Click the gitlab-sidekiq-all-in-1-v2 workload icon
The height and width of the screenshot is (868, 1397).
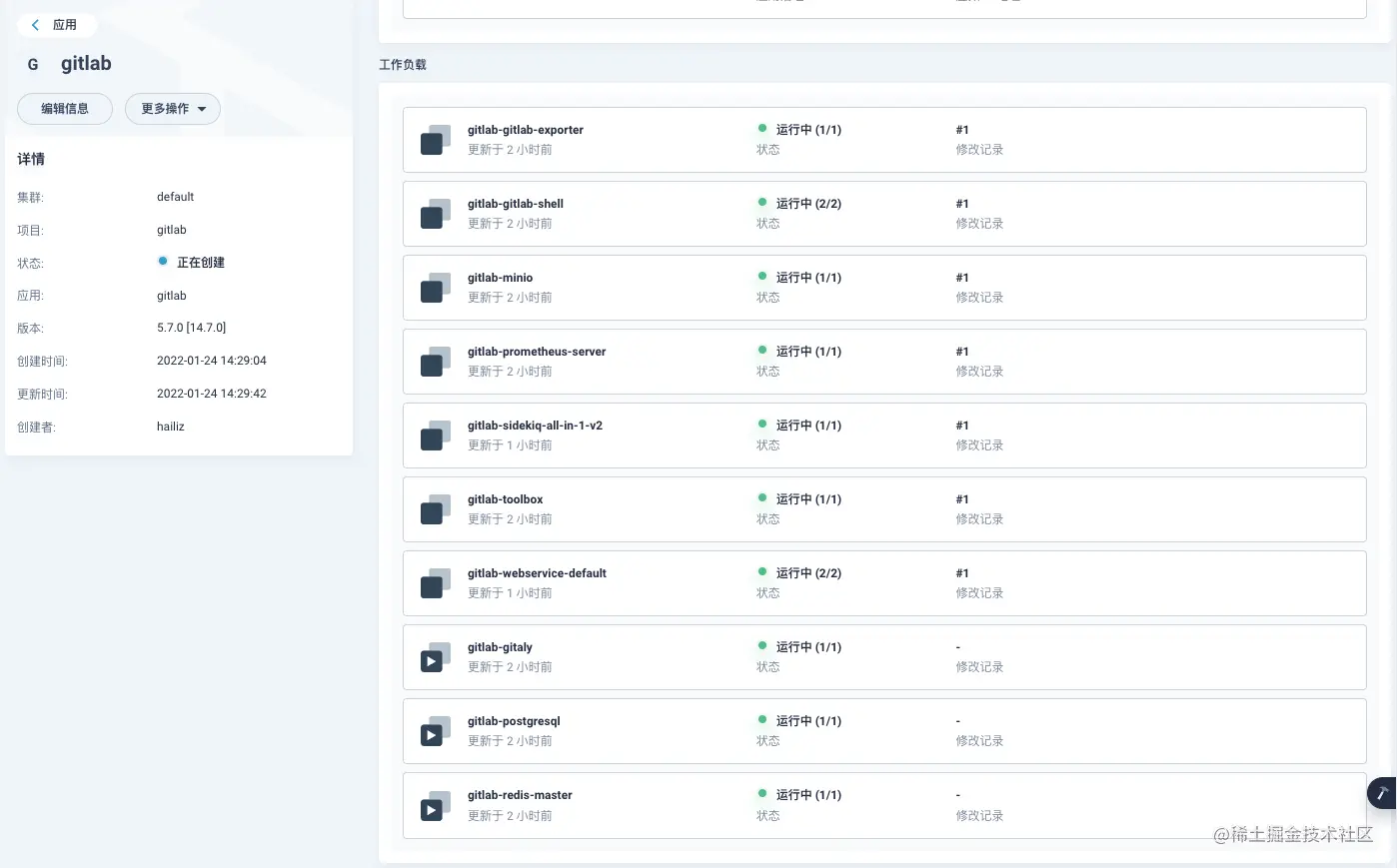tap(435, 435)
